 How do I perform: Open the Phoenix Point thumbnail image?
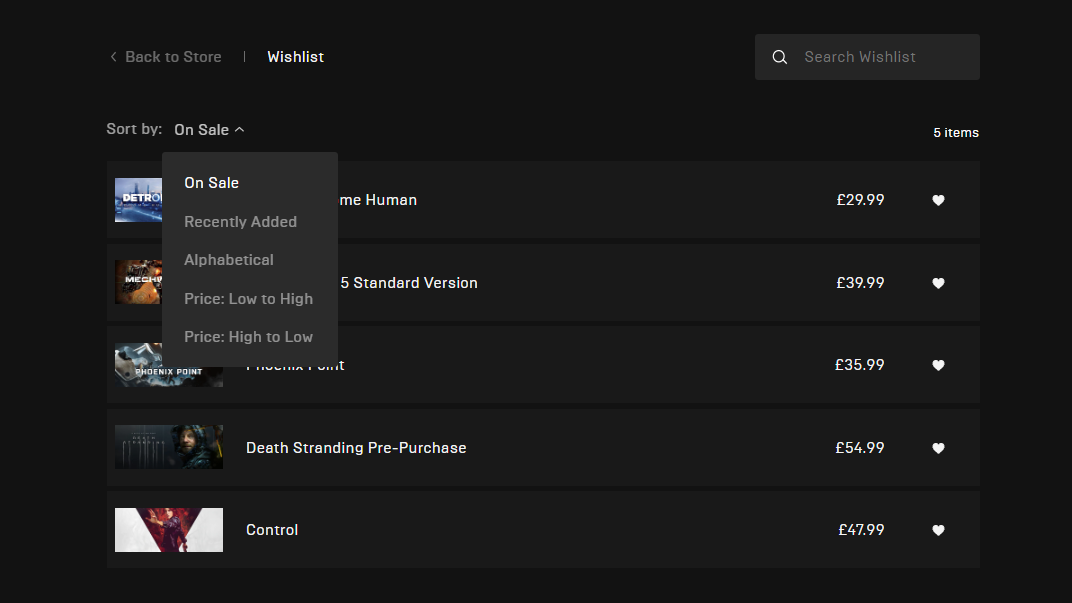169,366
